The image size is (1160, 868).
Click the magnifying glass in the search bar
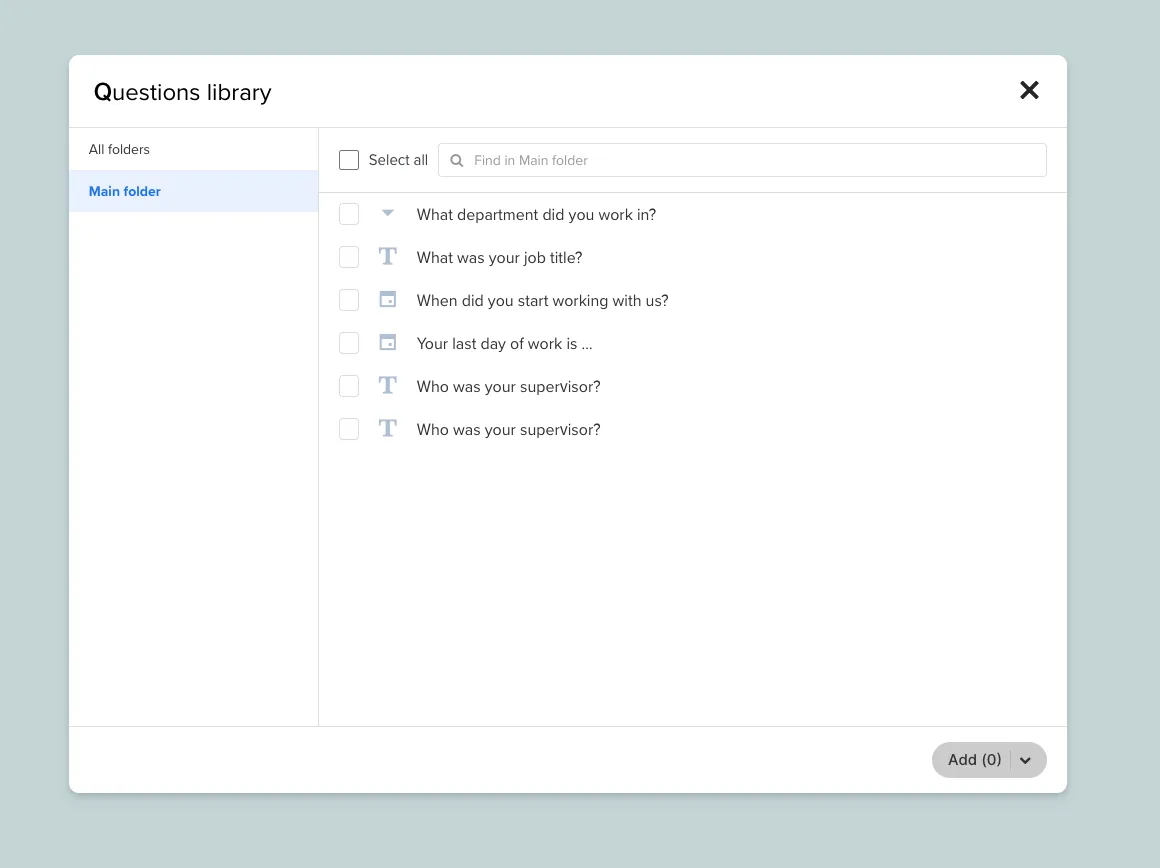456,160
